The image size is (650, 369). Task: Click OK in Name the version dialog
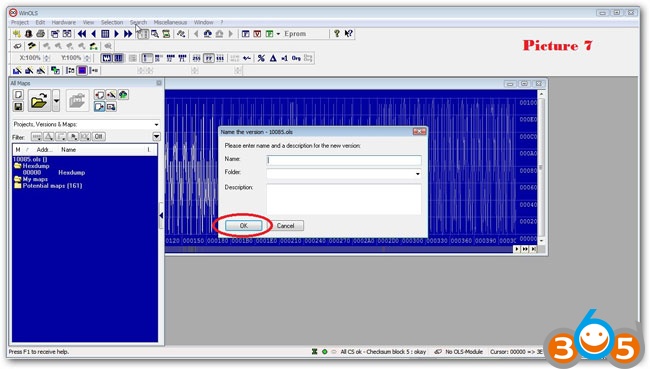pos(244,226)
